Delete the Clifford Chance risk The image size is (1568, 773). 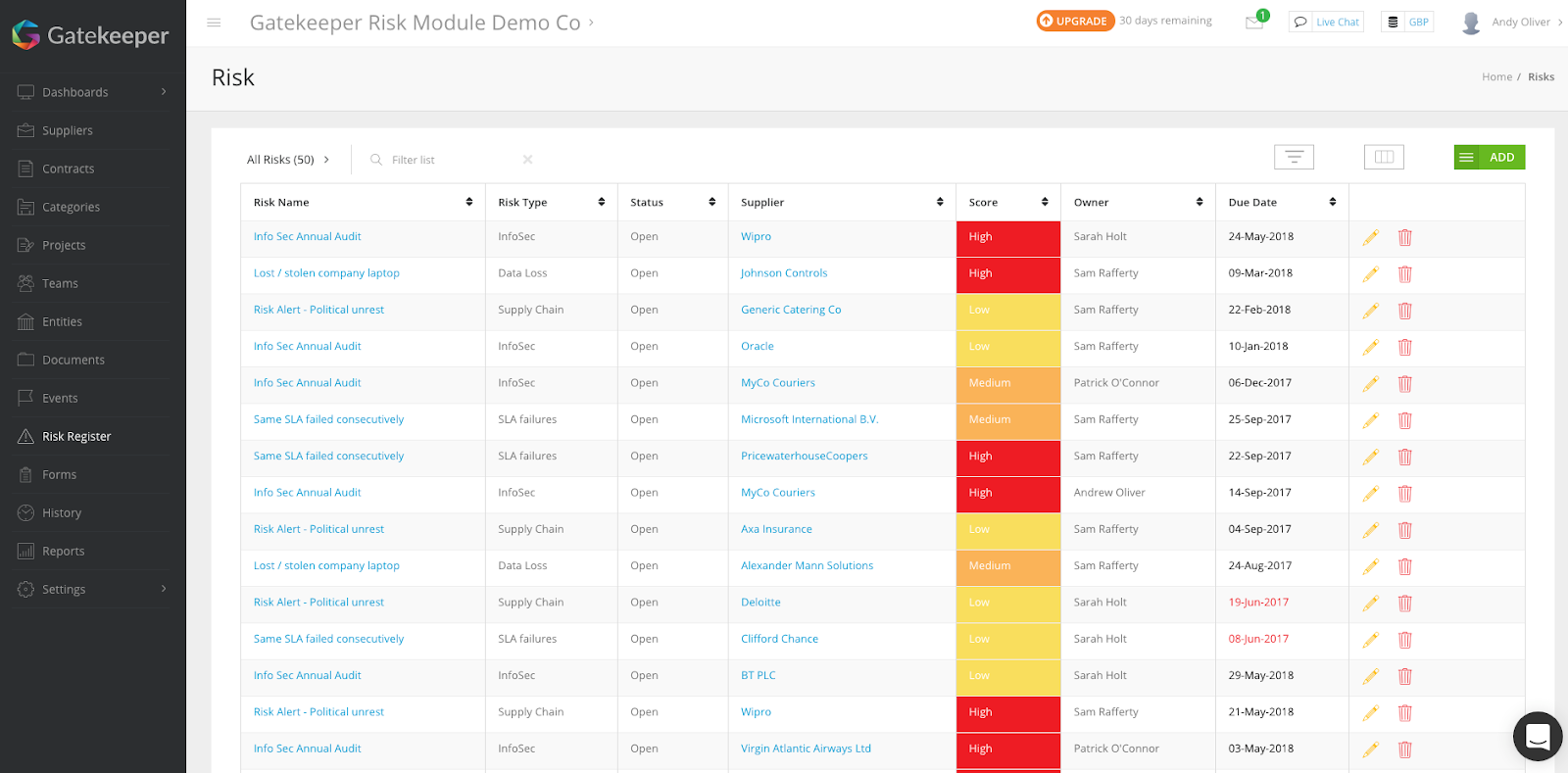click(1404, 640)
